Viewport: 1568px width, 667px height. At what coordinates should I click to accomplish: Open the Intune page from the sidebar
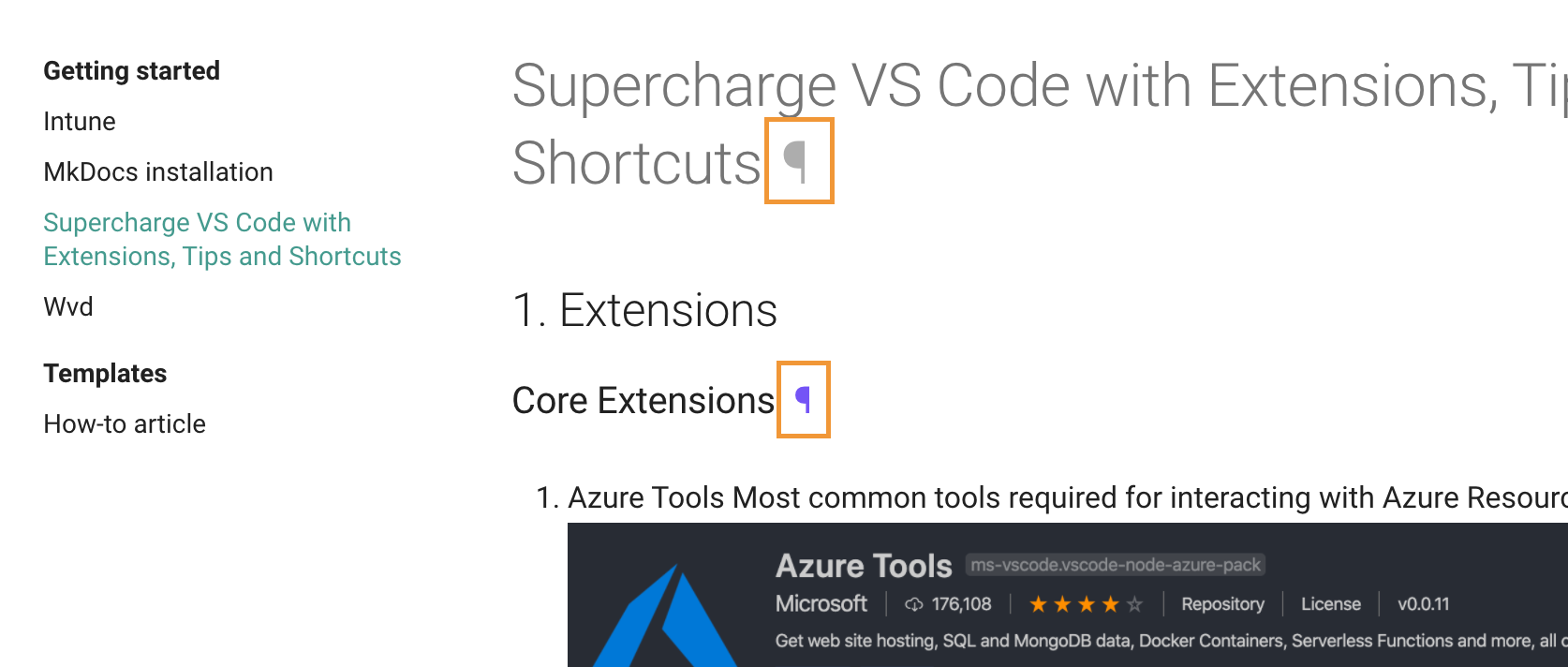[80, 122]
